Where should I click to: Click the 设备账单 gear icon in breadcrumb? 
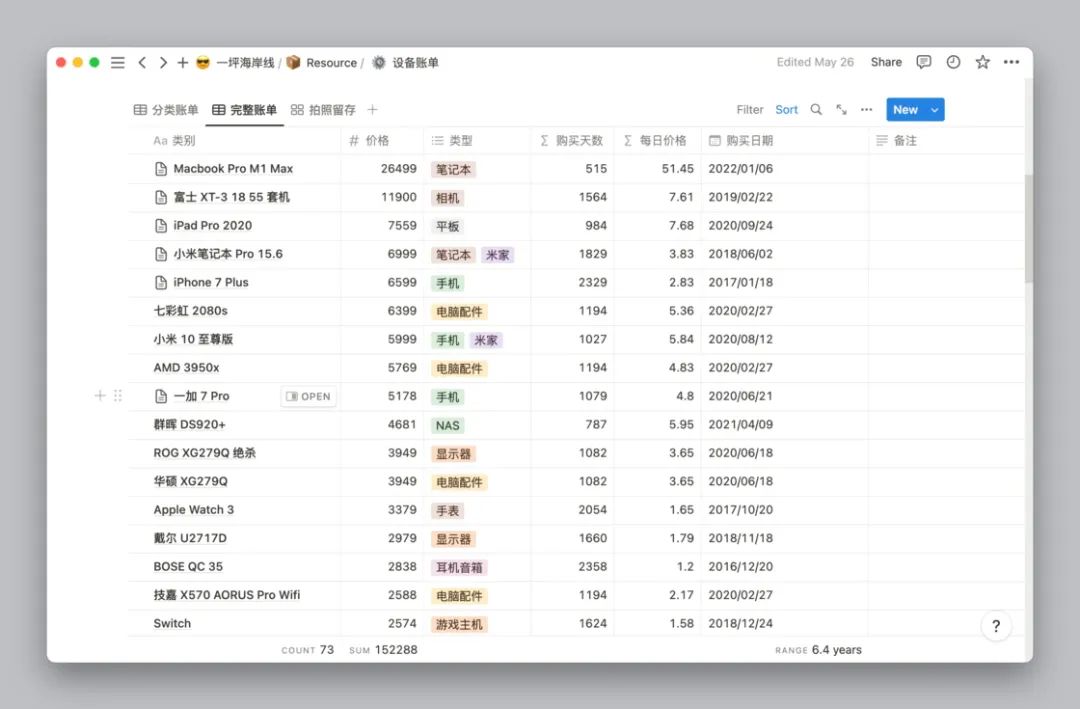tap(379, 63)
